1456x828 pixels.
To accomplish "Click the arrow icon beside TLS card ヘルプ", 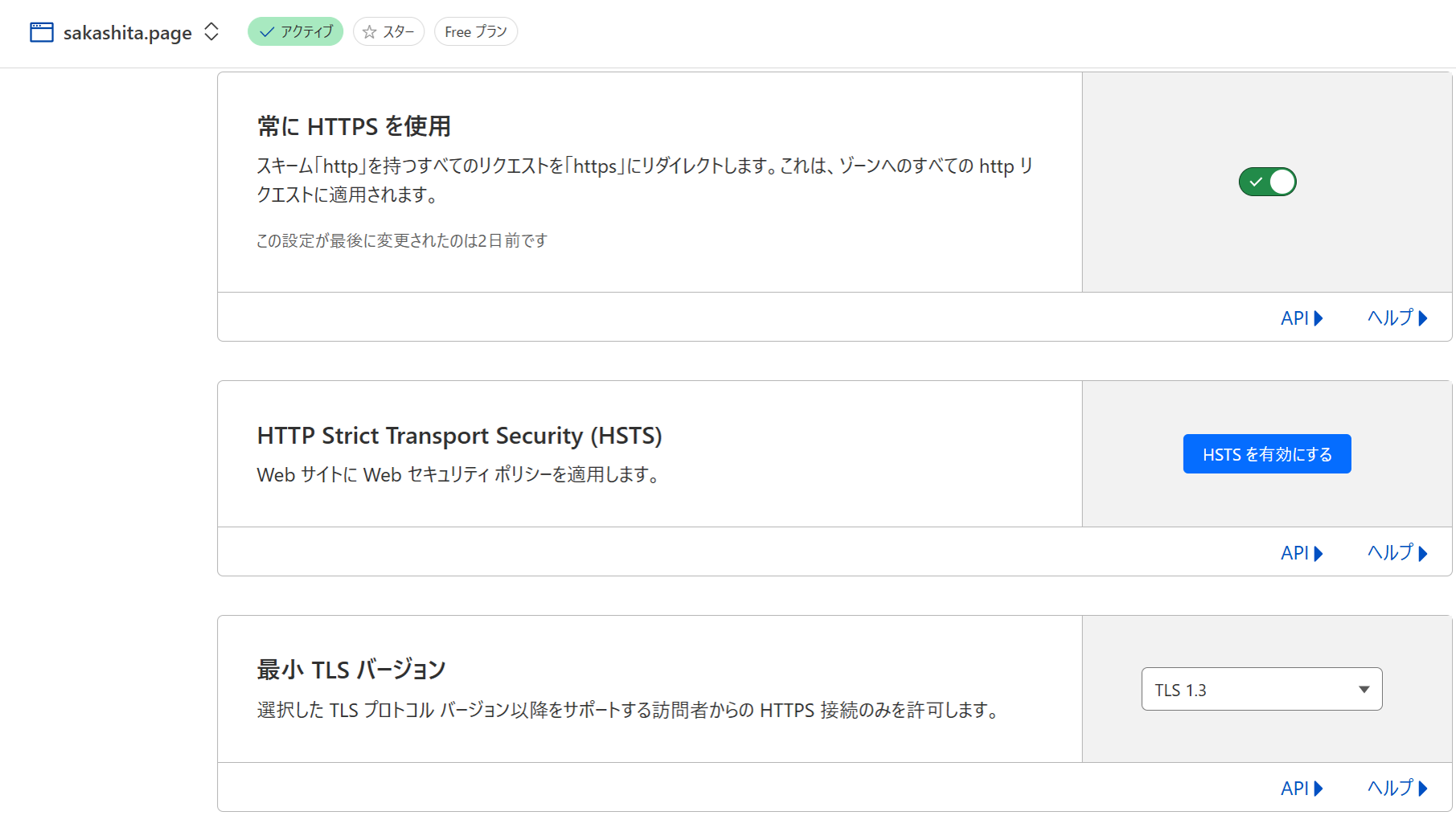I will (x=1423, y=789).
